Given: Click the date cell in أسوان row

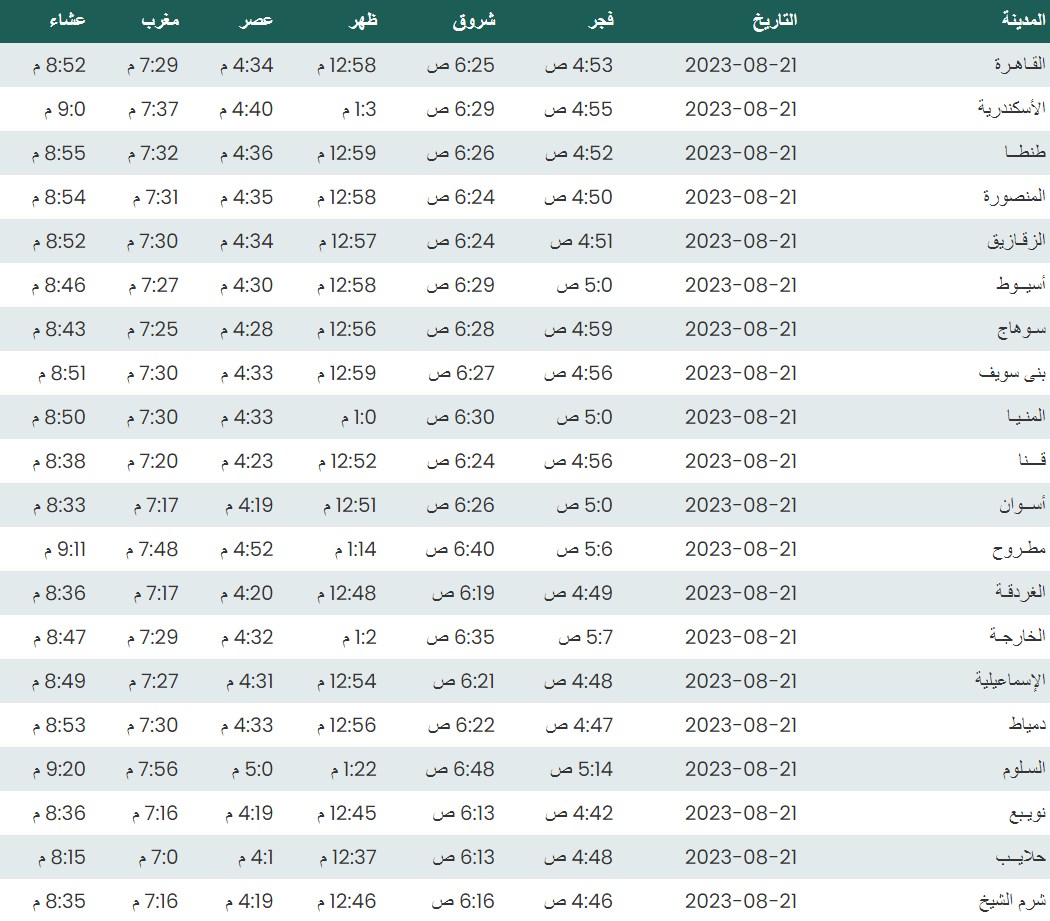Looking at the screenshot, I should click(741, 505).
